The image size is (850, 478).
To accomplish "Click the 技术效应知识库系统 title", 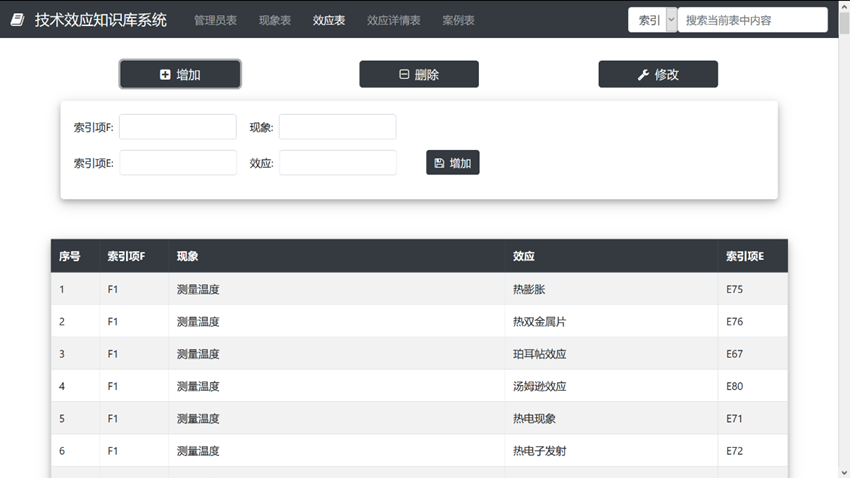I will tap(101, 20).
